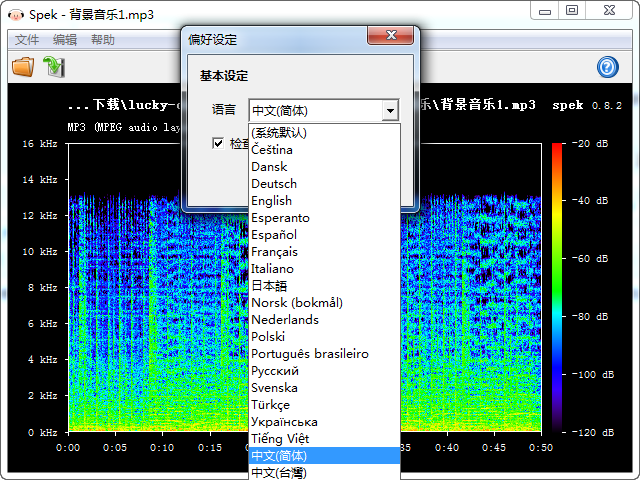Open the help icon in toolbar
This screenshot has width=640, height=480.
coord(608,67)
